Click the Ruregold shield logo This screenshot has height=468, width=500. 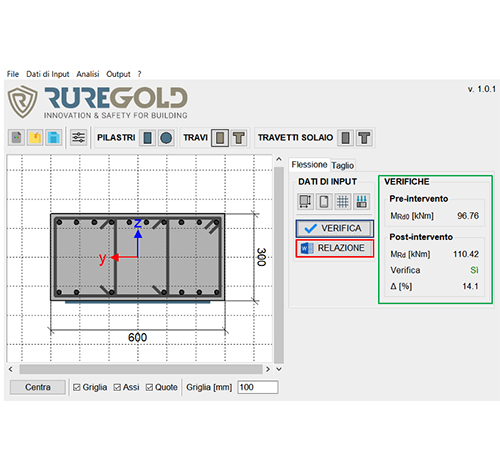click(22, 102)
